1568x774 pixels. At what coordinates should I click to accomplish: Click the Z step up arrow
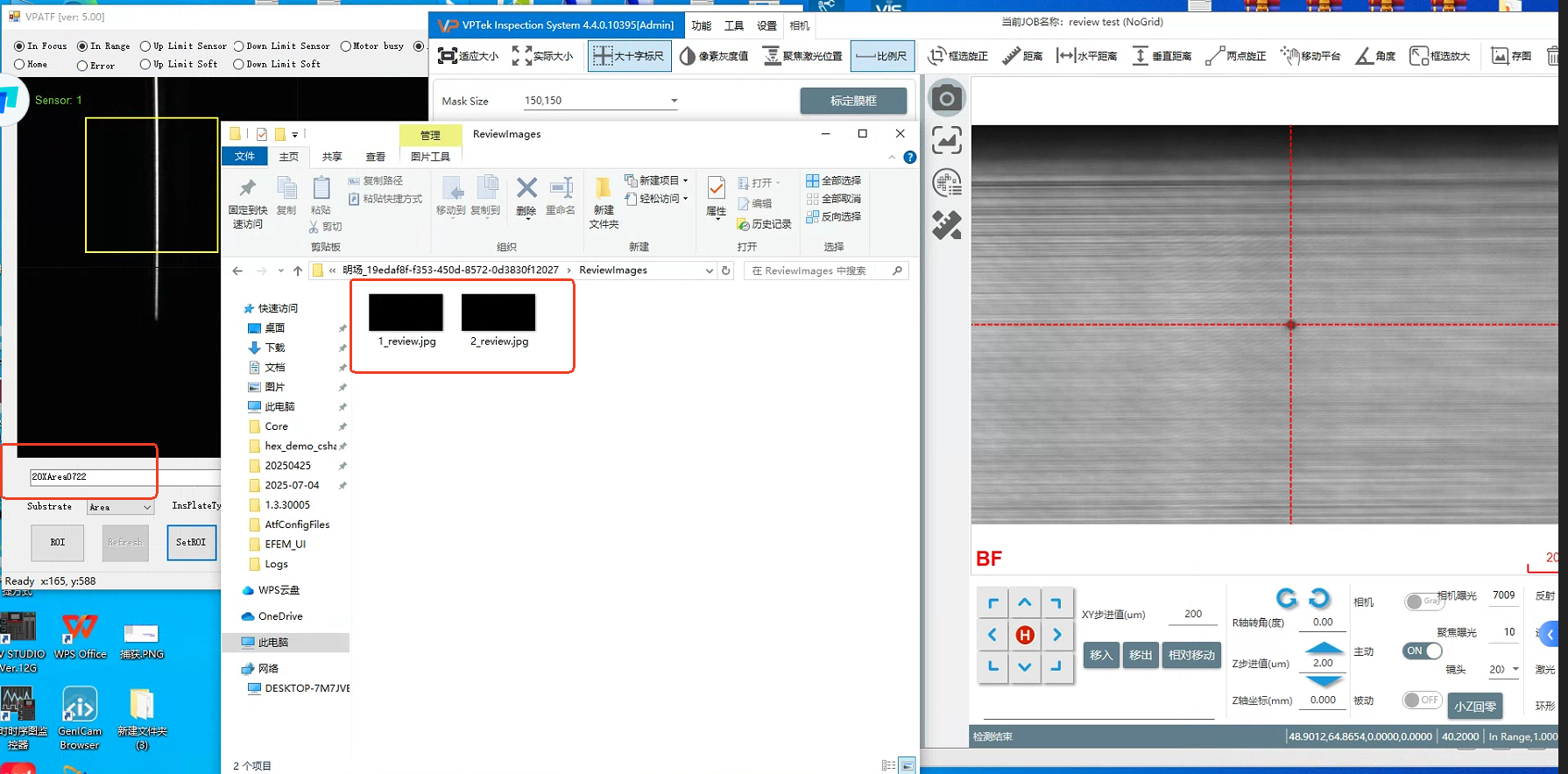[x=1324, y=648]
